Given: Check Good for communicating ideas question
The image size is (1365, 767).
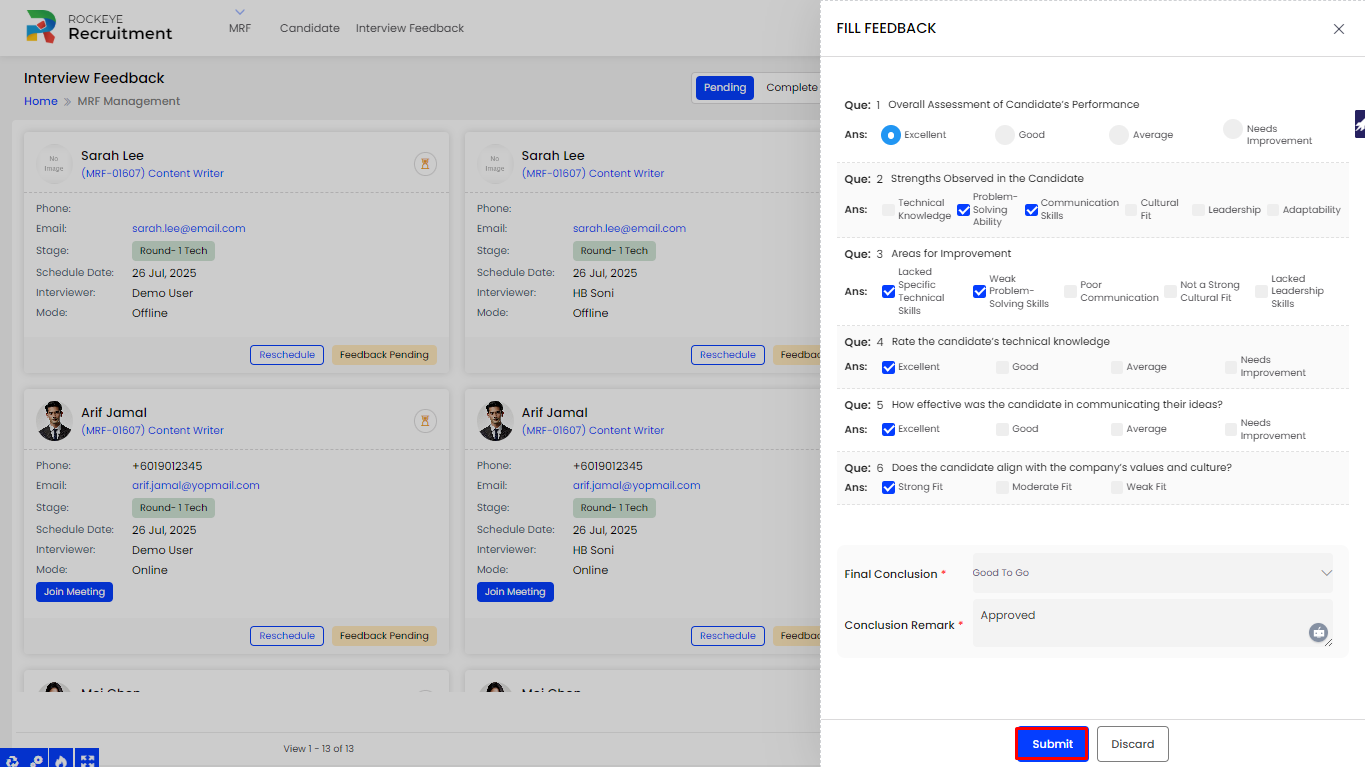Looking at the screenshot, I should coord(1002,429).
